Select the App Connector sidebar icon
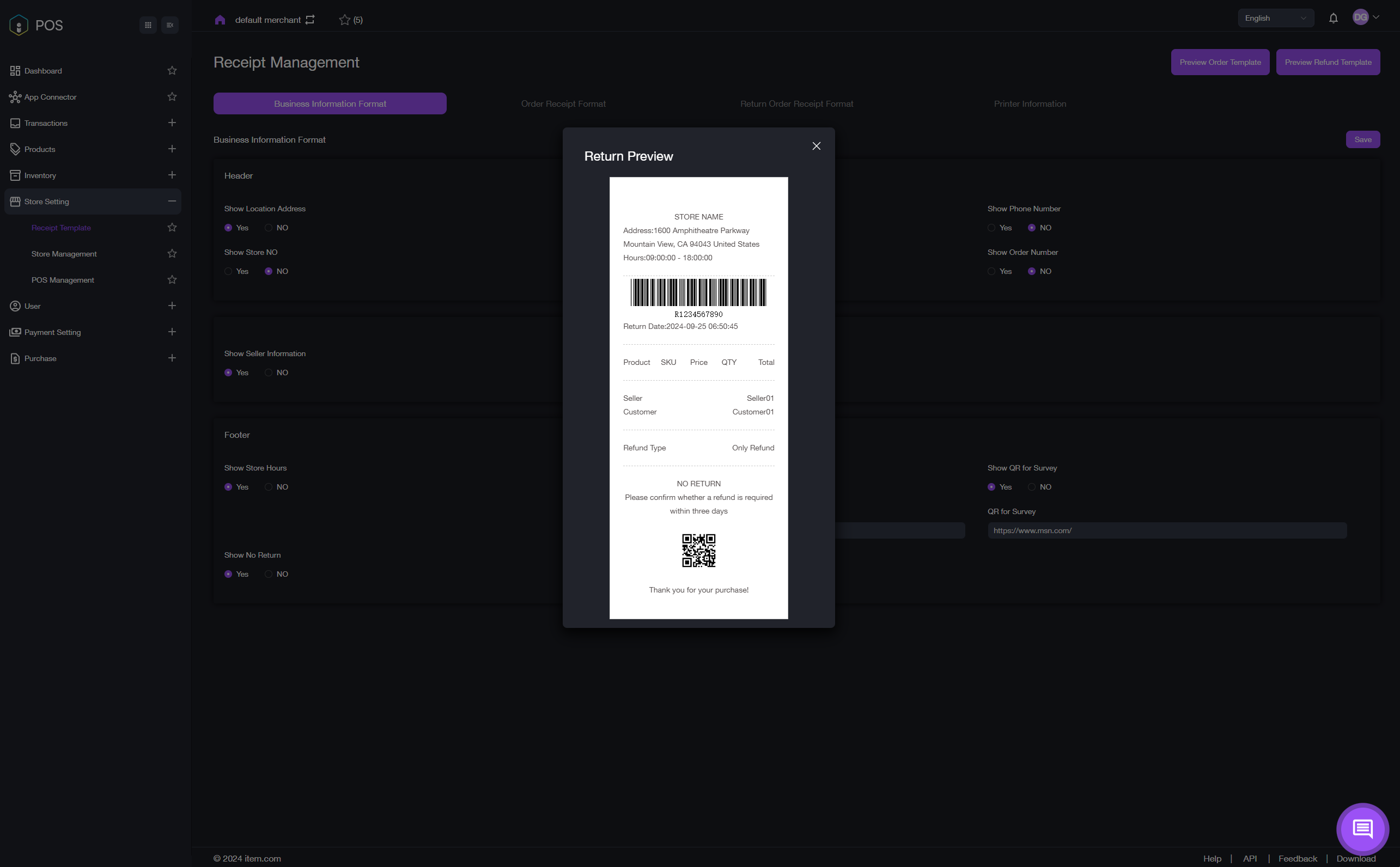Image resolution: width=1400 pixels, height=867 pixels. [15, 97]
